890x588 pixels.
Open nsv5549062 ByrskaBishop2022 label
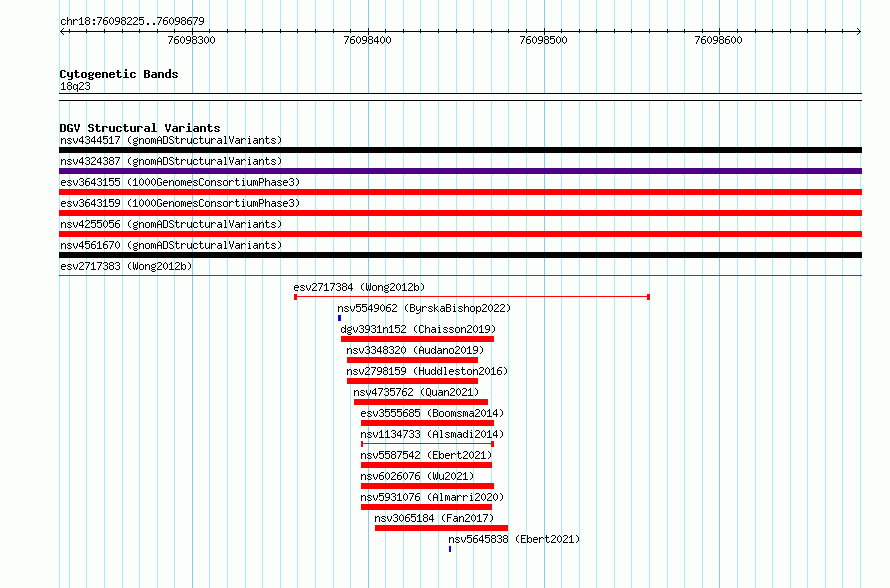point(424,308)
